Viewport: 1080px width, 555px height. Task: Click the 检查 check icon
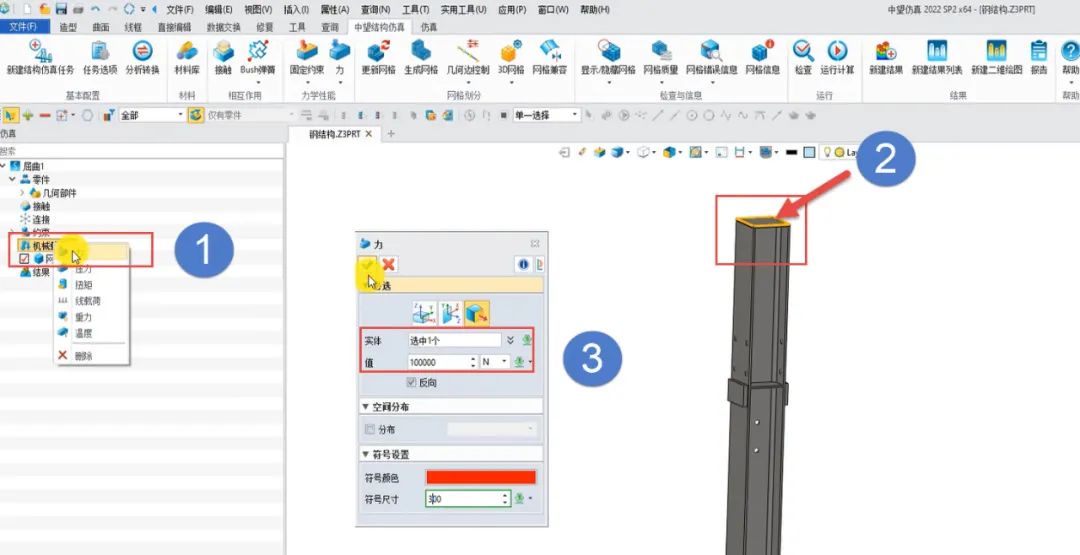803,52
